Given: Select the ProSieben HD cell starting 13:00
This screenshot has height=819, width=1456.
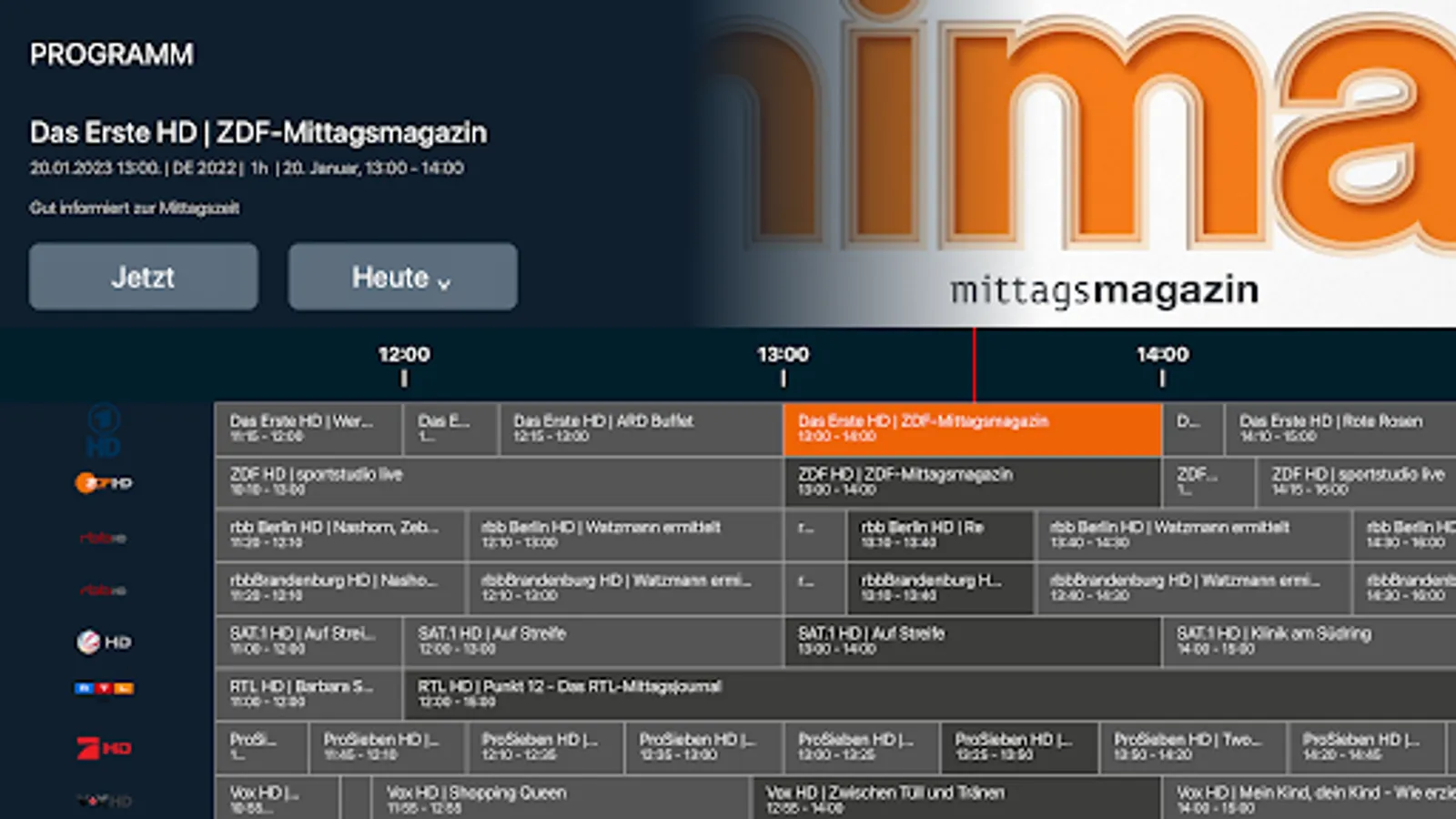Looking at the screenshot, I should click(862, 747).
